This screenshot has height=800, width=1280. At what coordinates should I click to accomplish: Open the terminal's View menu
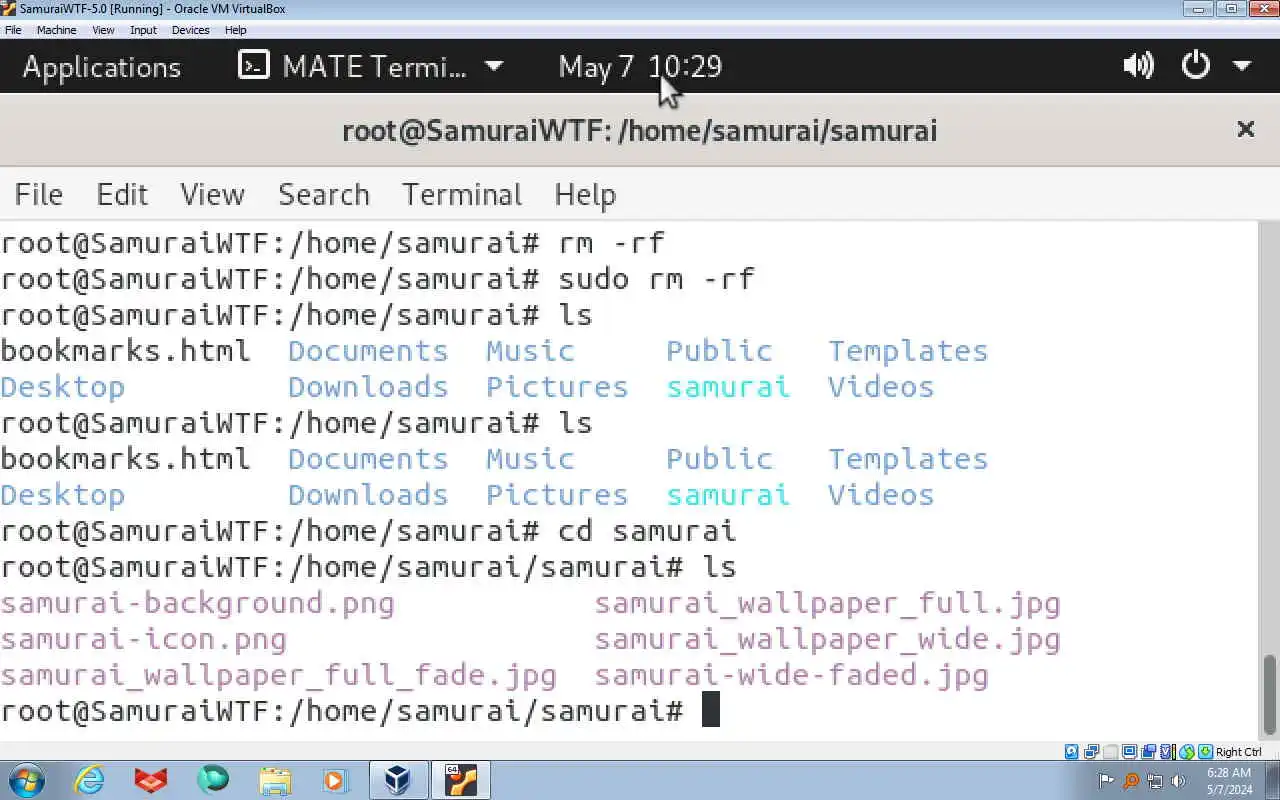pyautogui.click(x=212, y=194)
